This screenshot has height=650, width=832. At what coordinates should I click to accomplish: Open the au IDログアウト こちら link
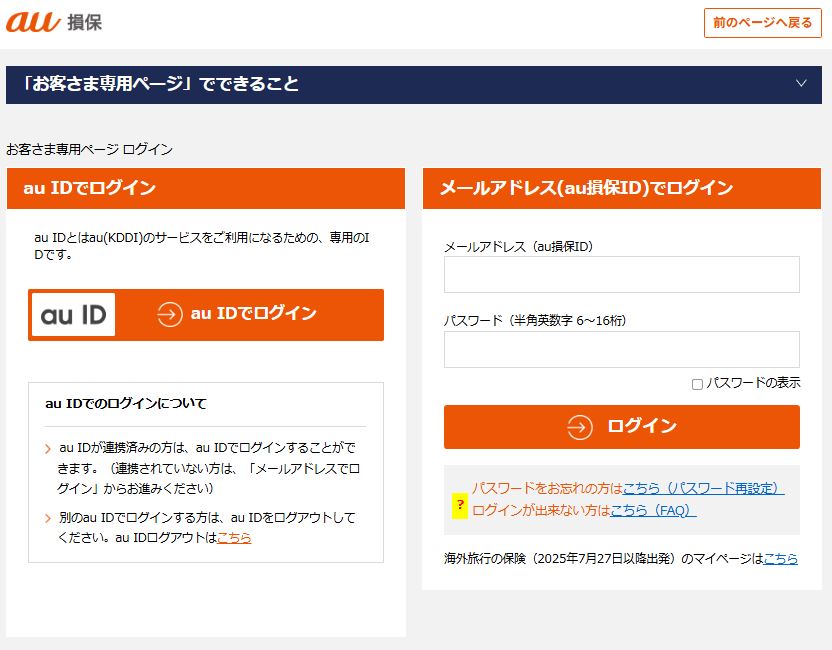[234, 538]
